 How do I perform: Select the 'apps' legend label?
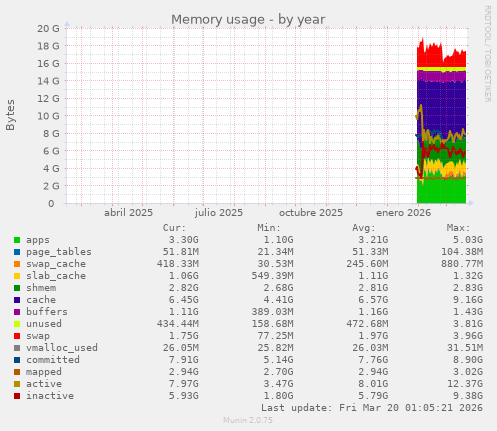coord(38,240)
